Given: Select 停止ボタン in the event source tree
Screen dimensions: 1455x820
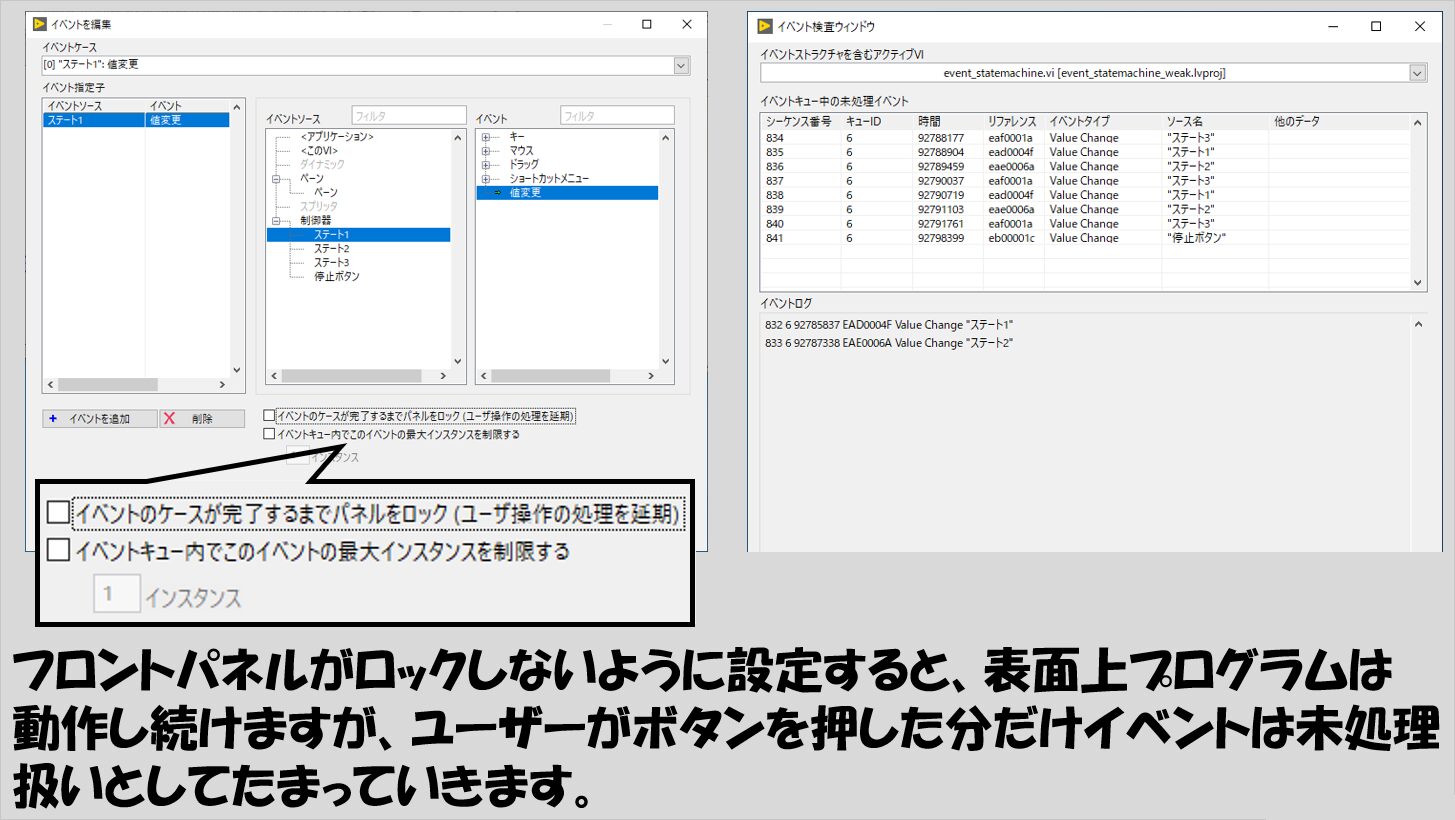Looking at the screenshot, I should (336, 276).
